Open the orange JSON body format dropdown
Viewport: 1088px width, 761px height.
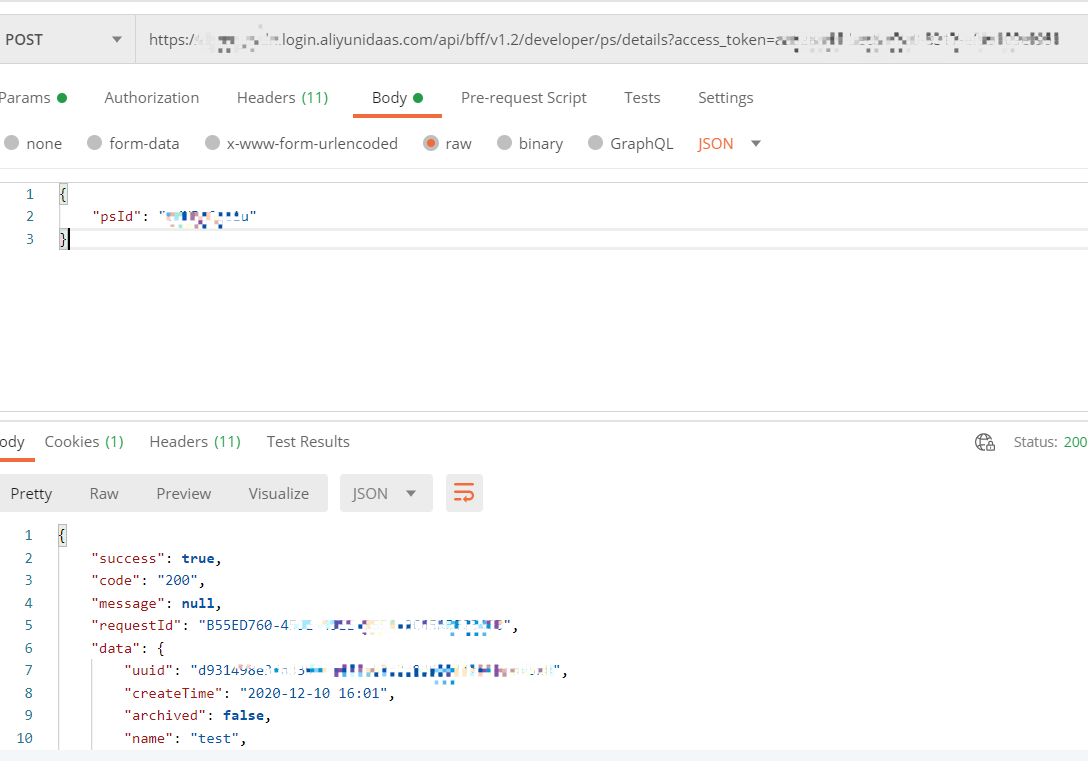(729, 144)
